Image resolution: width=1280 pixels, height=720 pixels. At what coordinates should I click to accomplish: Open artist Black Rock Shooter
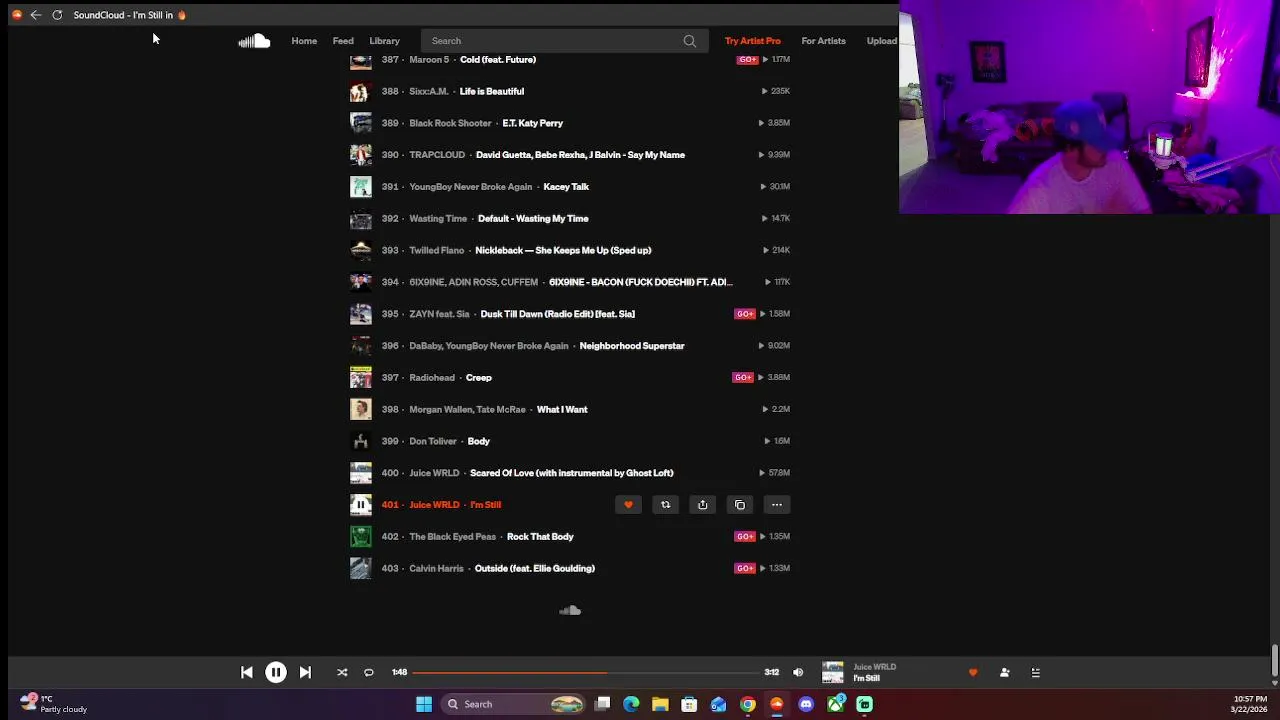pos(450,123)
